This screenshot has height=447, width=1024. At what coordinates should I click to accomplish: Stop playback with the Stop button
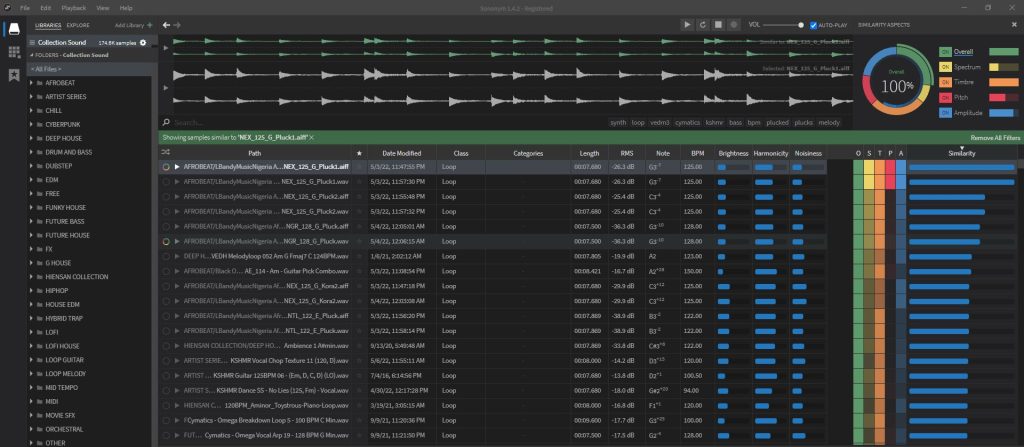click(718, 25)
